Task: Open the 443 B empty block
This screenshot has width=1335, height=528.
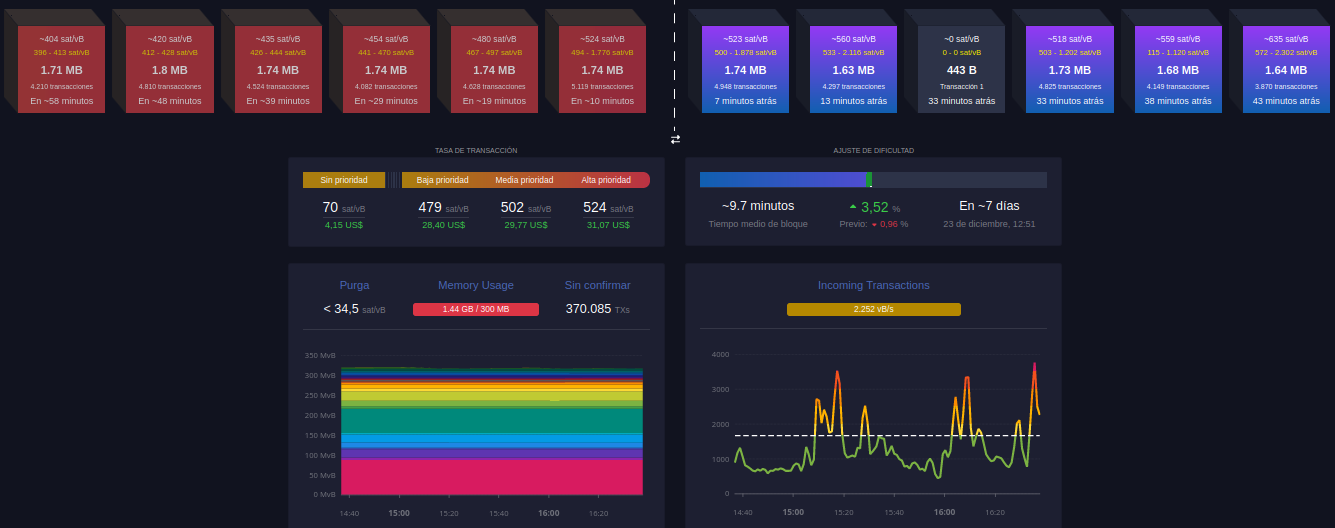Action: (961, 69)
